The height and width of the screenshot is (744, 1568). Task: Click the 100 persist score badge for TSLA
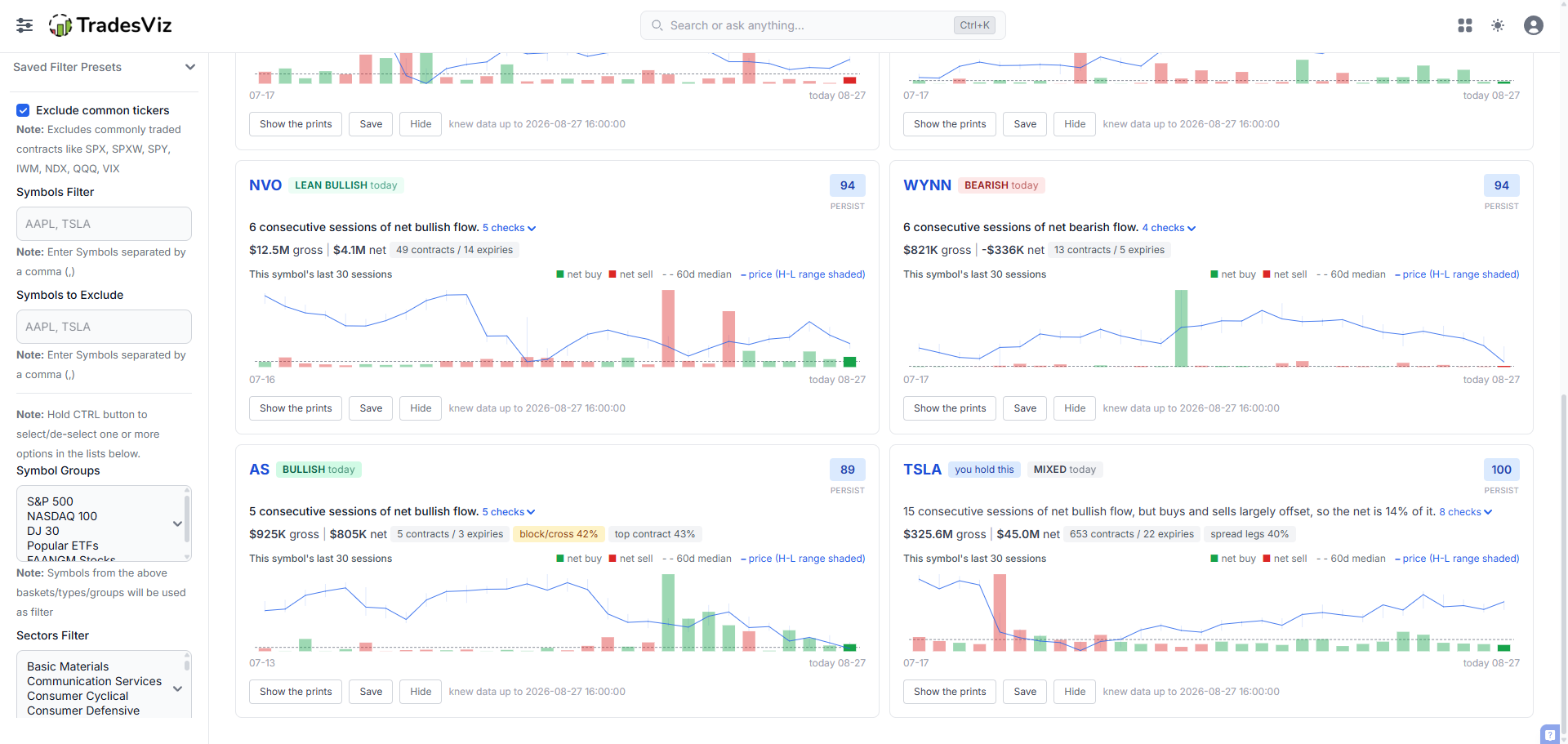1501,470
